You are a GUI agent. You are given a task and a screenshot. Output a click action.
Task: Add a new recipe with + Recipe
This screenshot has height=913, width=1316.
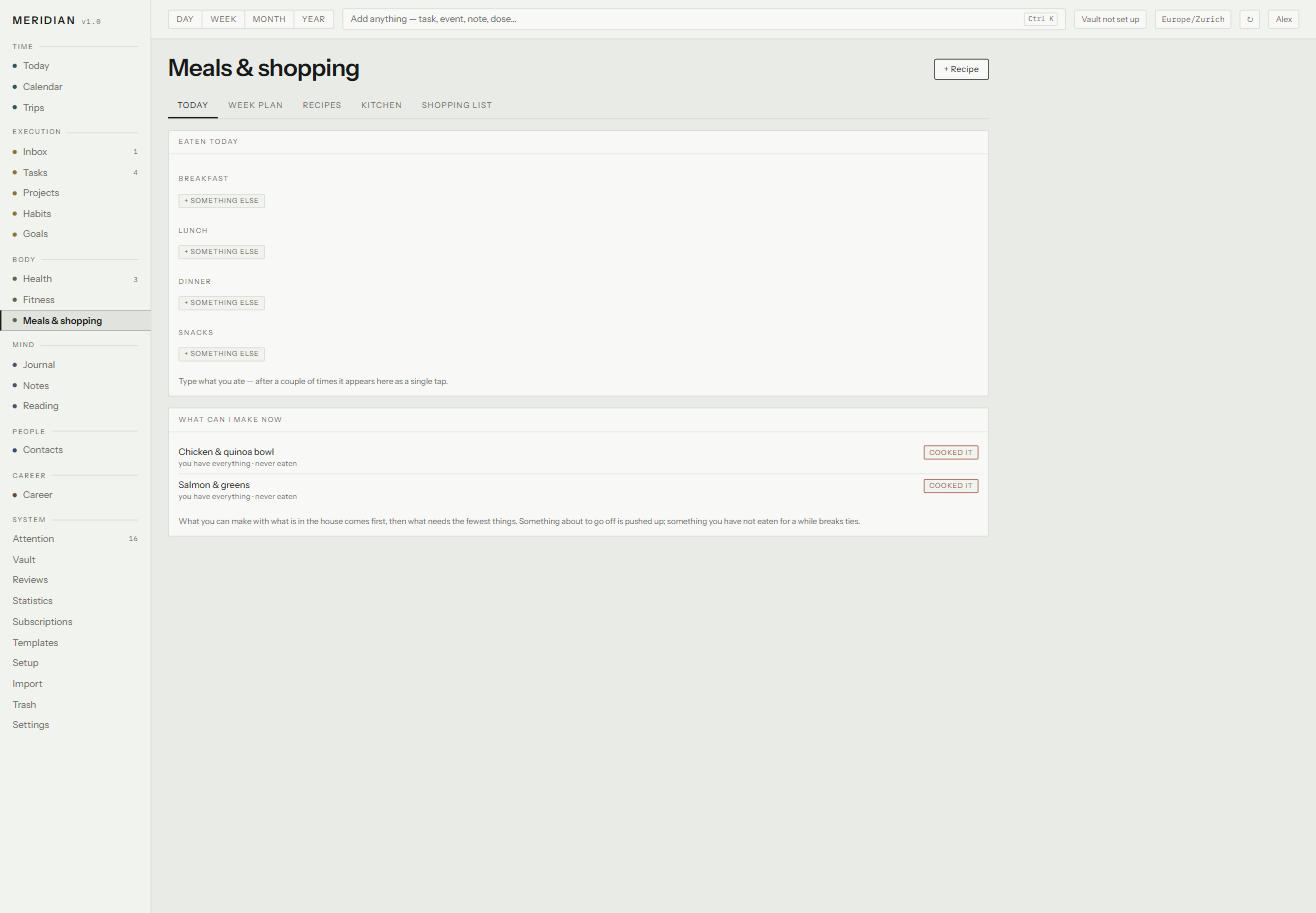coord(961,69)
